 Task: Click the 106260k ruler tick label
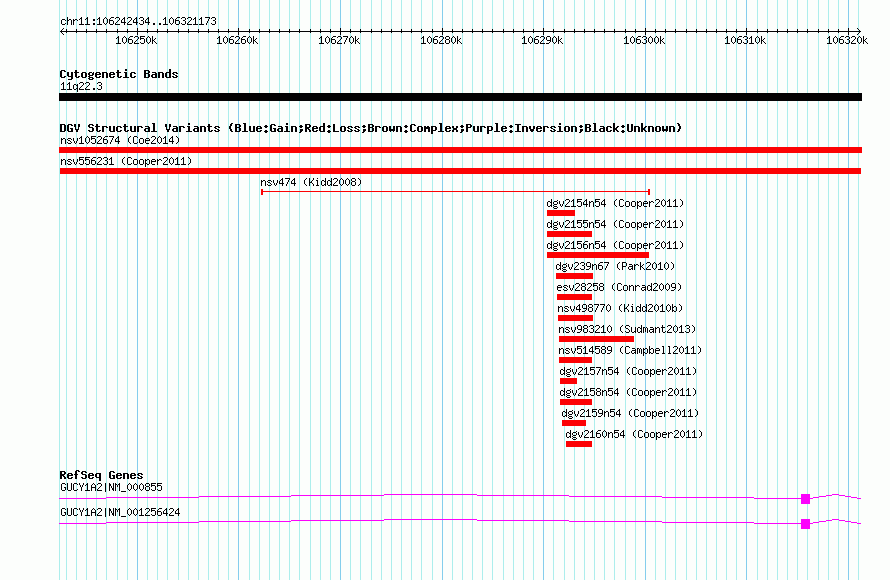237,40
